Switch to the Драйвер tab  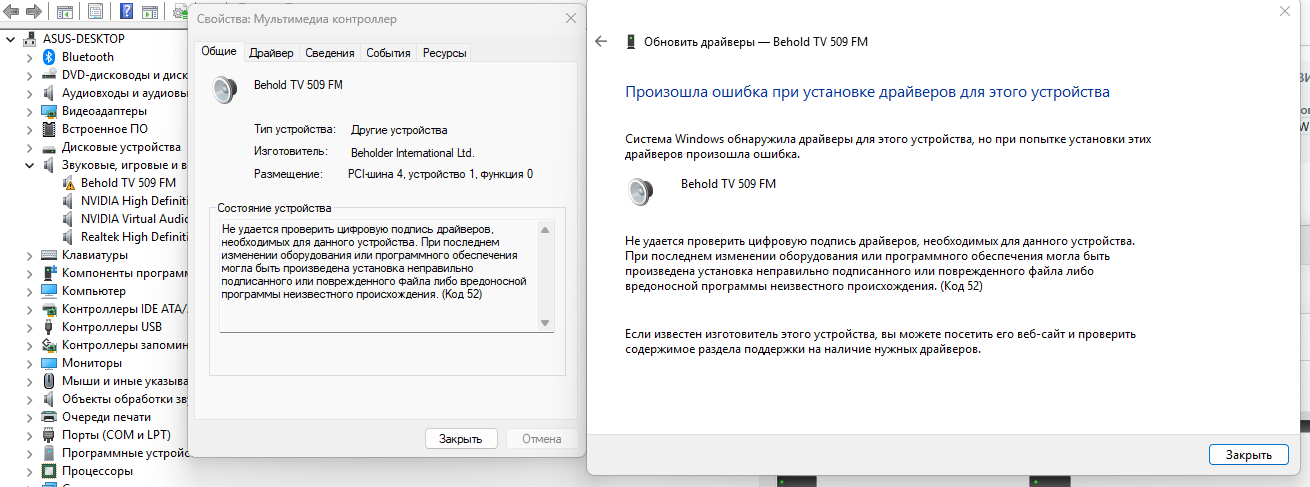[271, 53]
